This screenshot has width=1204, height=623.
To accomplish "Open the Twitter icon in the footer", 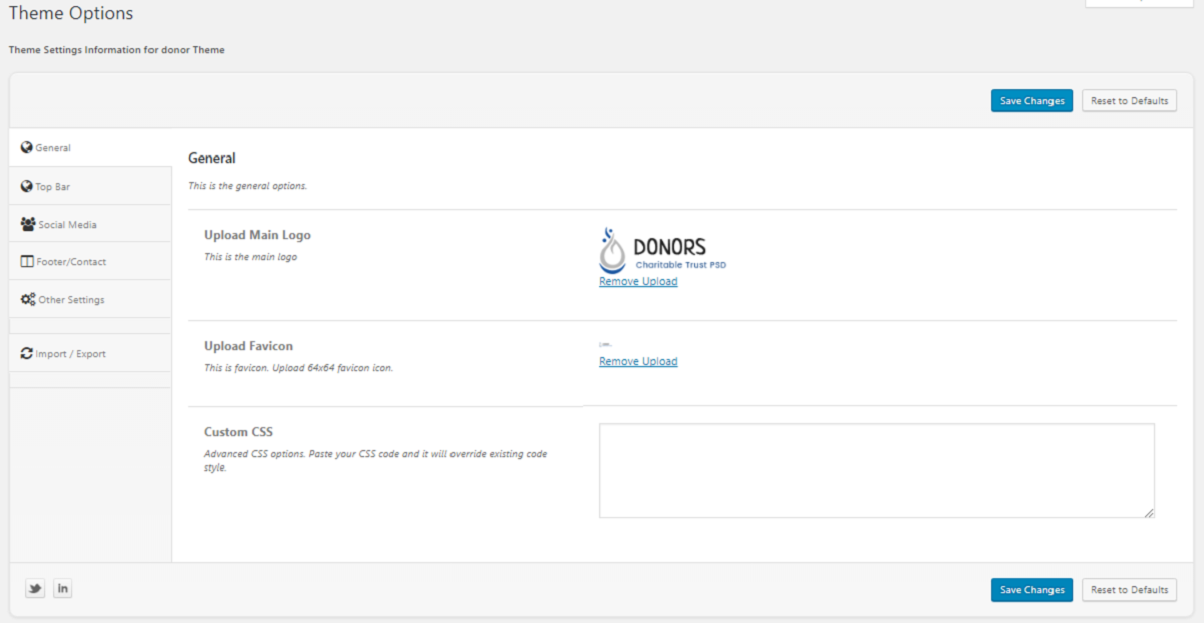I will (x=36, y=588).
